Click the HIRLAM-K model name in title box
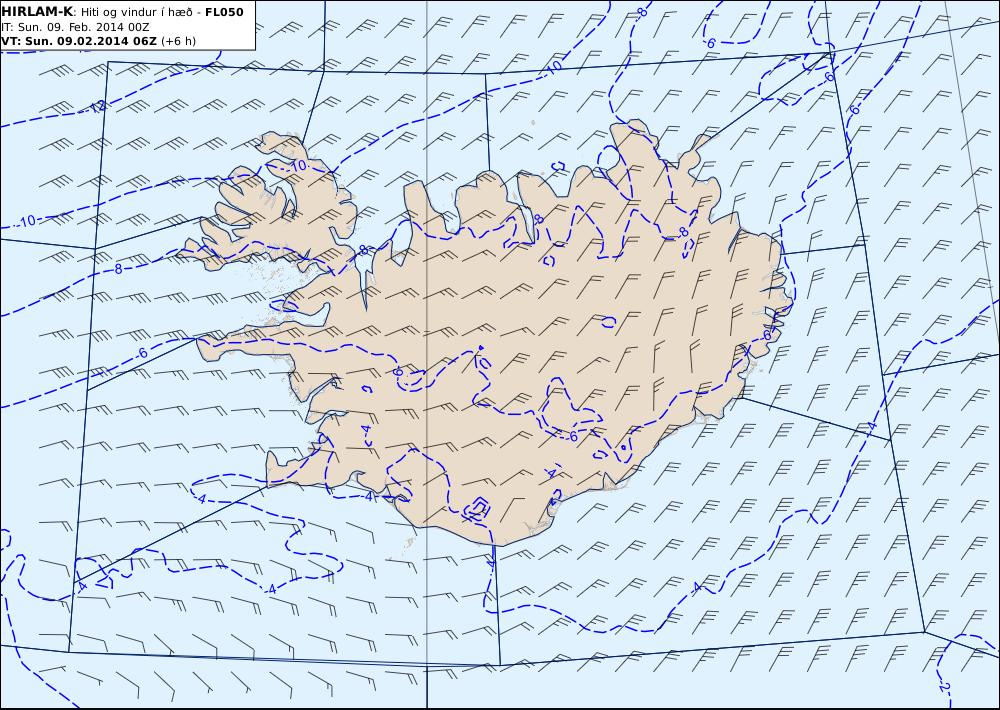The height and width of the screenshot is (710, 1000). point(36,12)
